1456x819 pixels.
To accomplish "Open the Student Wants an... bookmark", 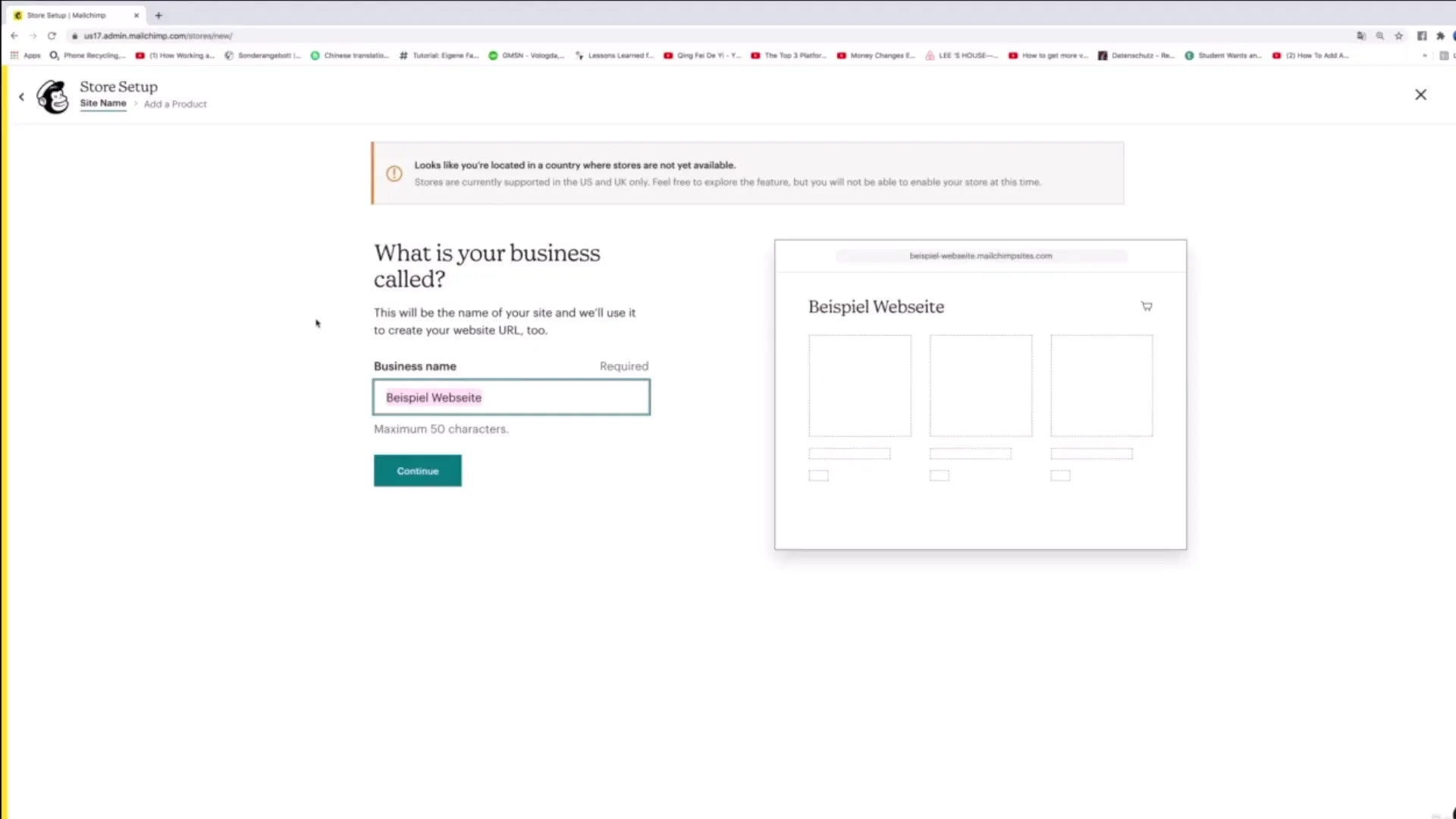I will 1223,55.
